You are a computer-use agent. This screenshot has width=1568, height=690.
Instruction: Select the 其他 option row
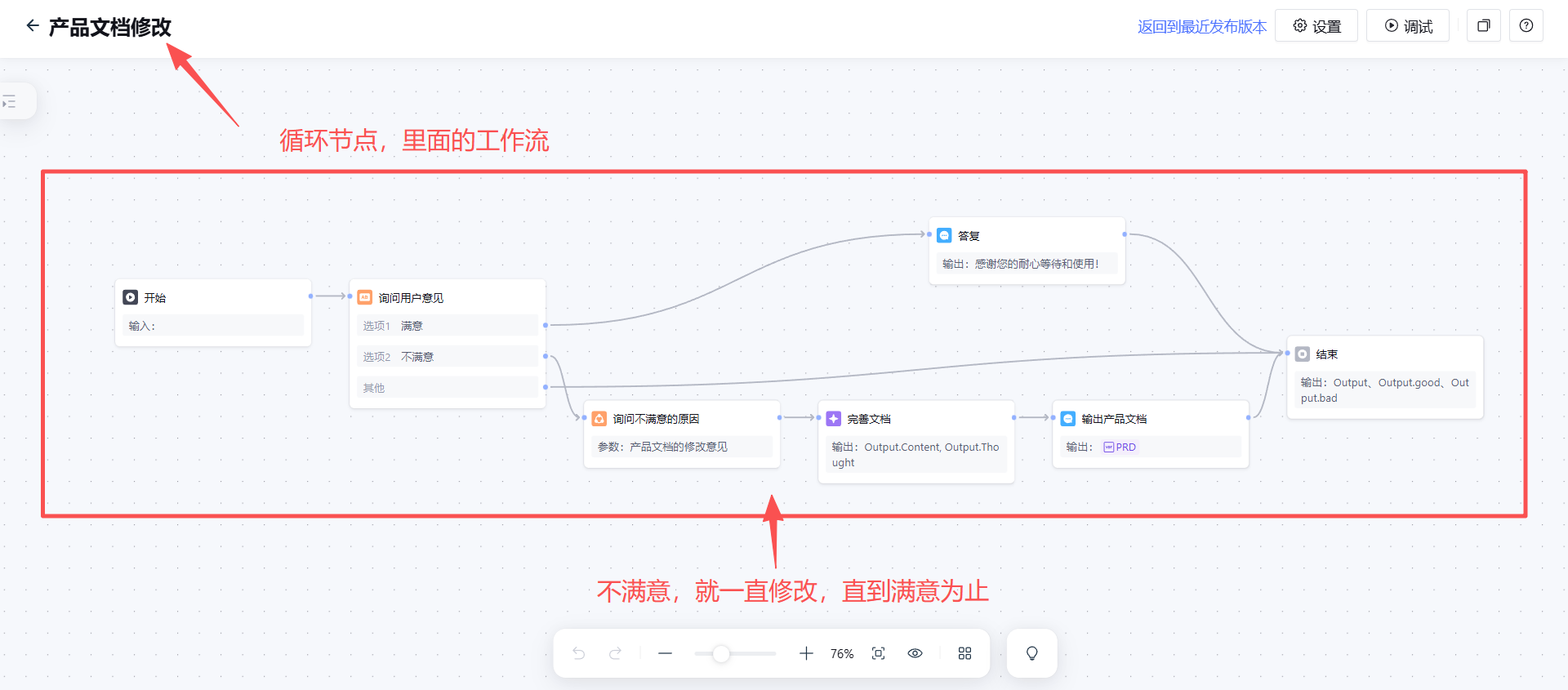click(448, 388)
